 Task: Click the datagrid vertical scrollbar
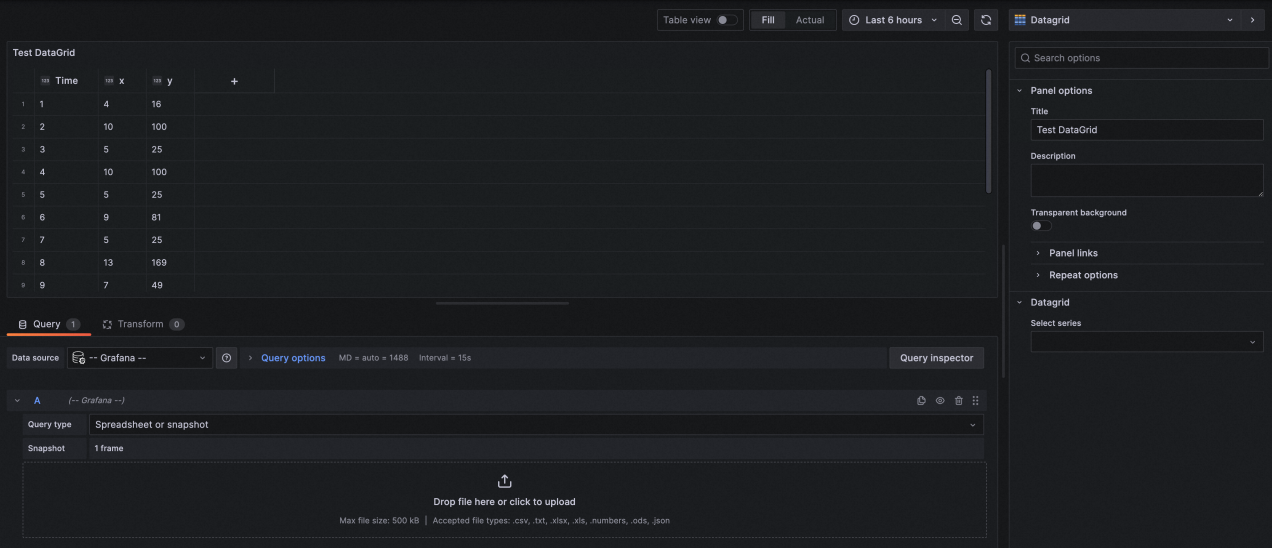coord(989,131)
